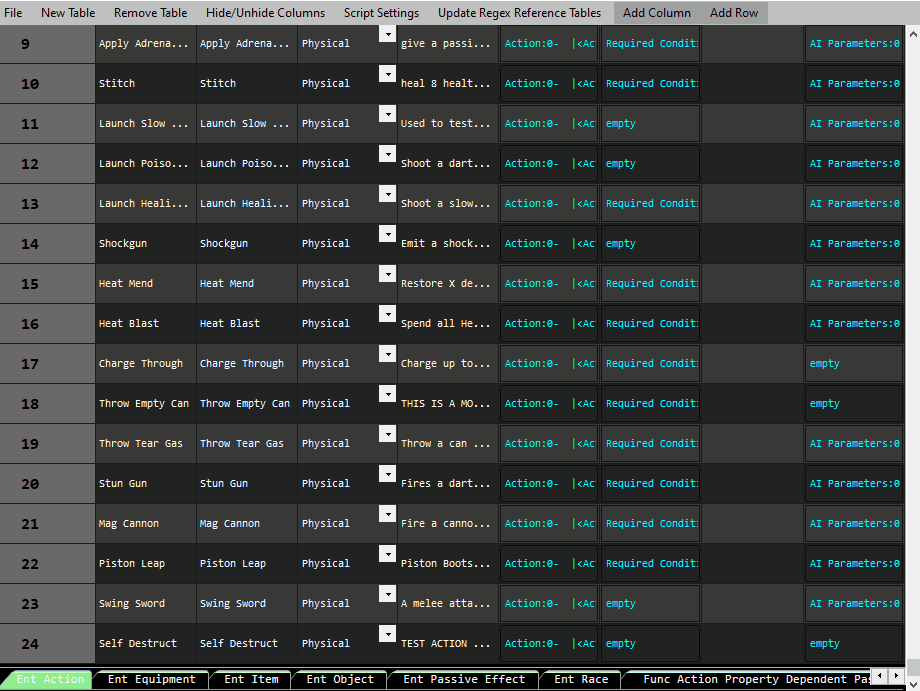Viewport: 920px width, 691px height.
Task: Switch to the Ent Equipment tab
Action: [151, 680]
